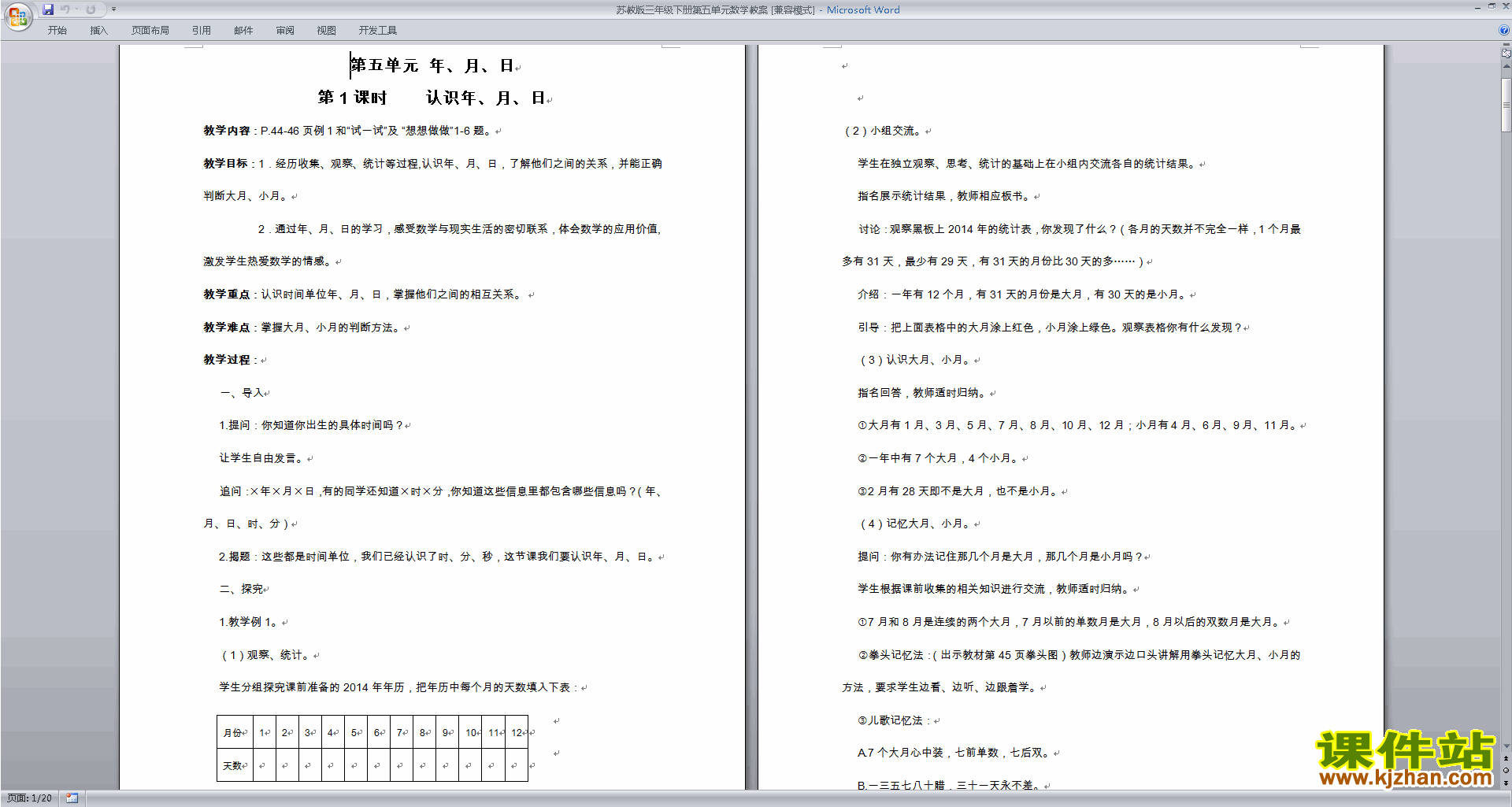
Task: Click the bold label 教学重点
Action: click(227, 294)
